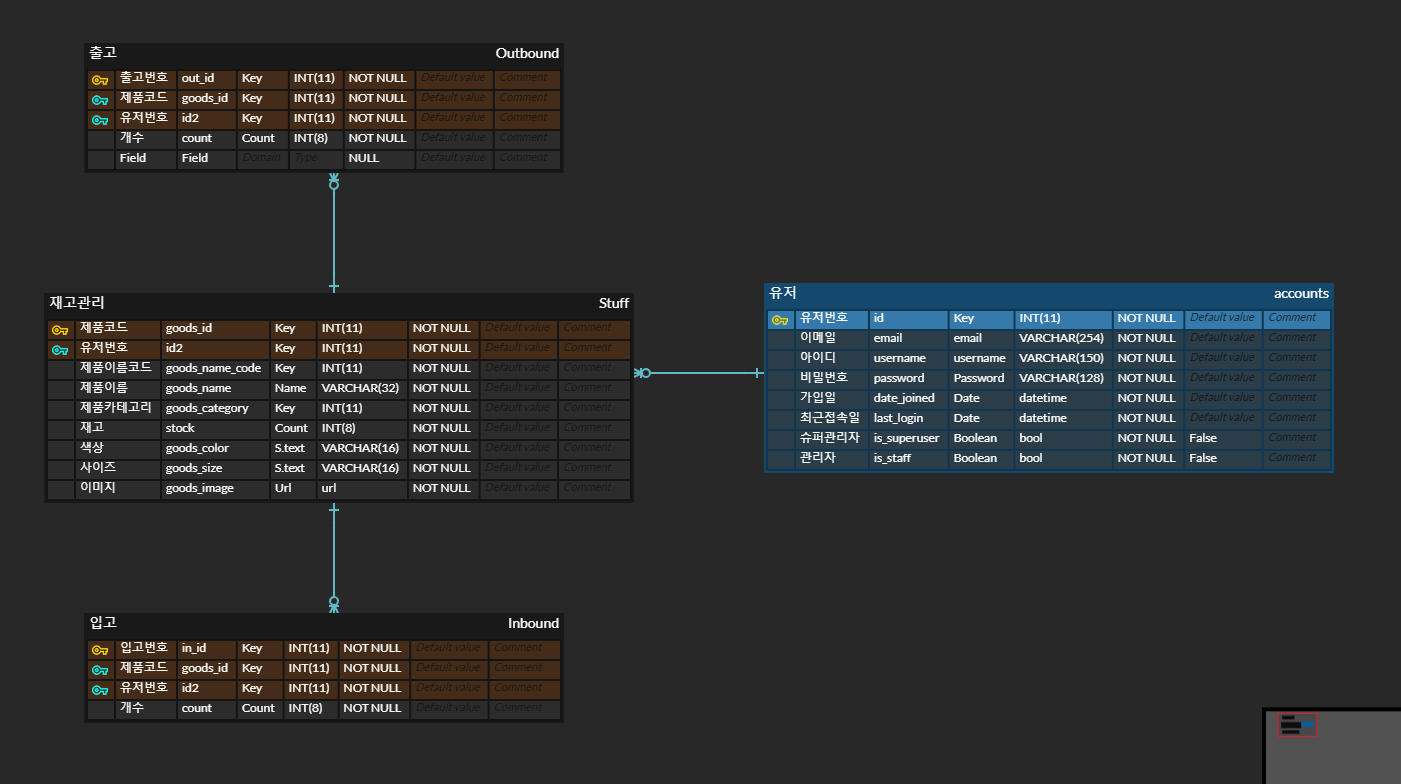Viewport: 1401px width, 784px height.
Task: Click the is_staff field cell
Action: point(908,458)
